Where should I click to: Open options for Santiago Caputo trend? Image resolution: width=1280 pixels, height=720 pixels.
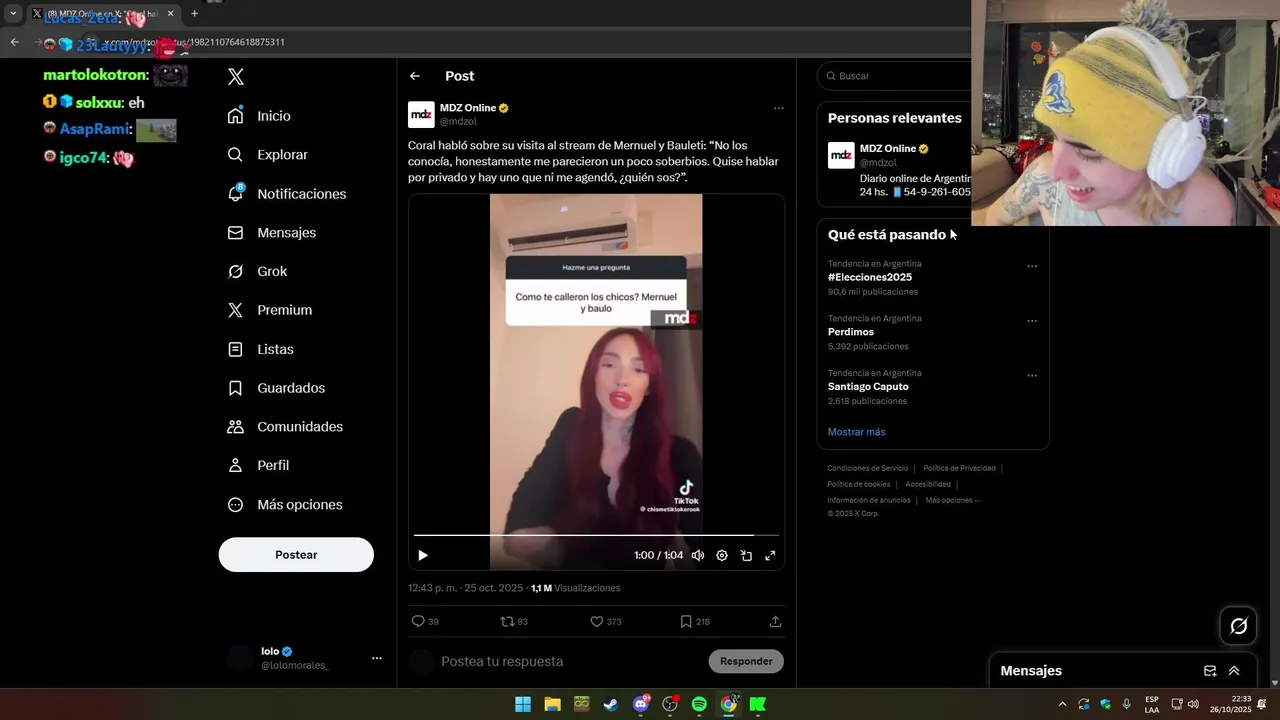coord(1032,376)
